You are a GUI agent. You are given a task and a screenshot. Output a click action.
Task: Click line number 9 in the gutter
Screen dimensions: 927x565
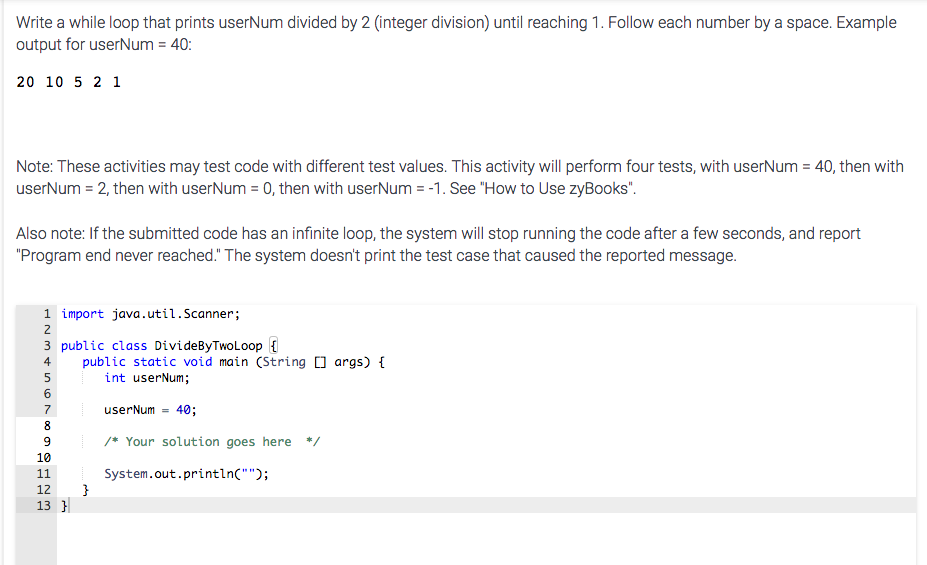(x=47, y=441)
